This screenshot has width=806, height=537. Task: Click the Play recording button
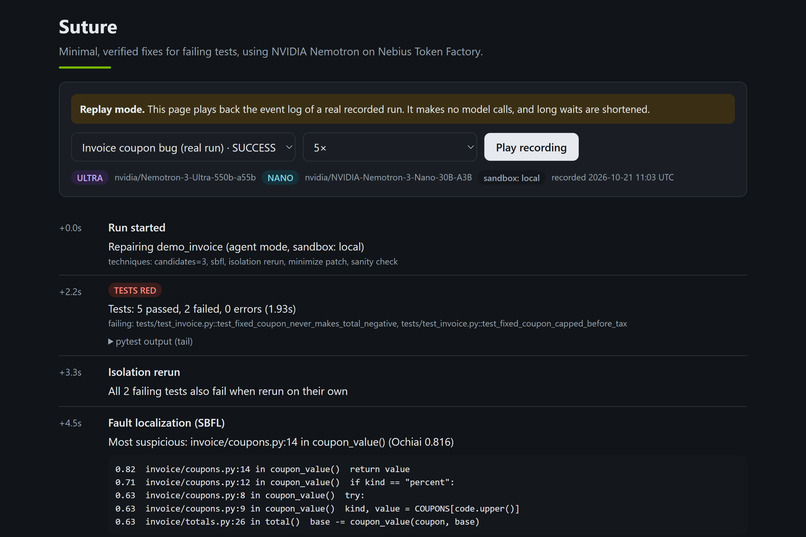(x=531, y=147)
